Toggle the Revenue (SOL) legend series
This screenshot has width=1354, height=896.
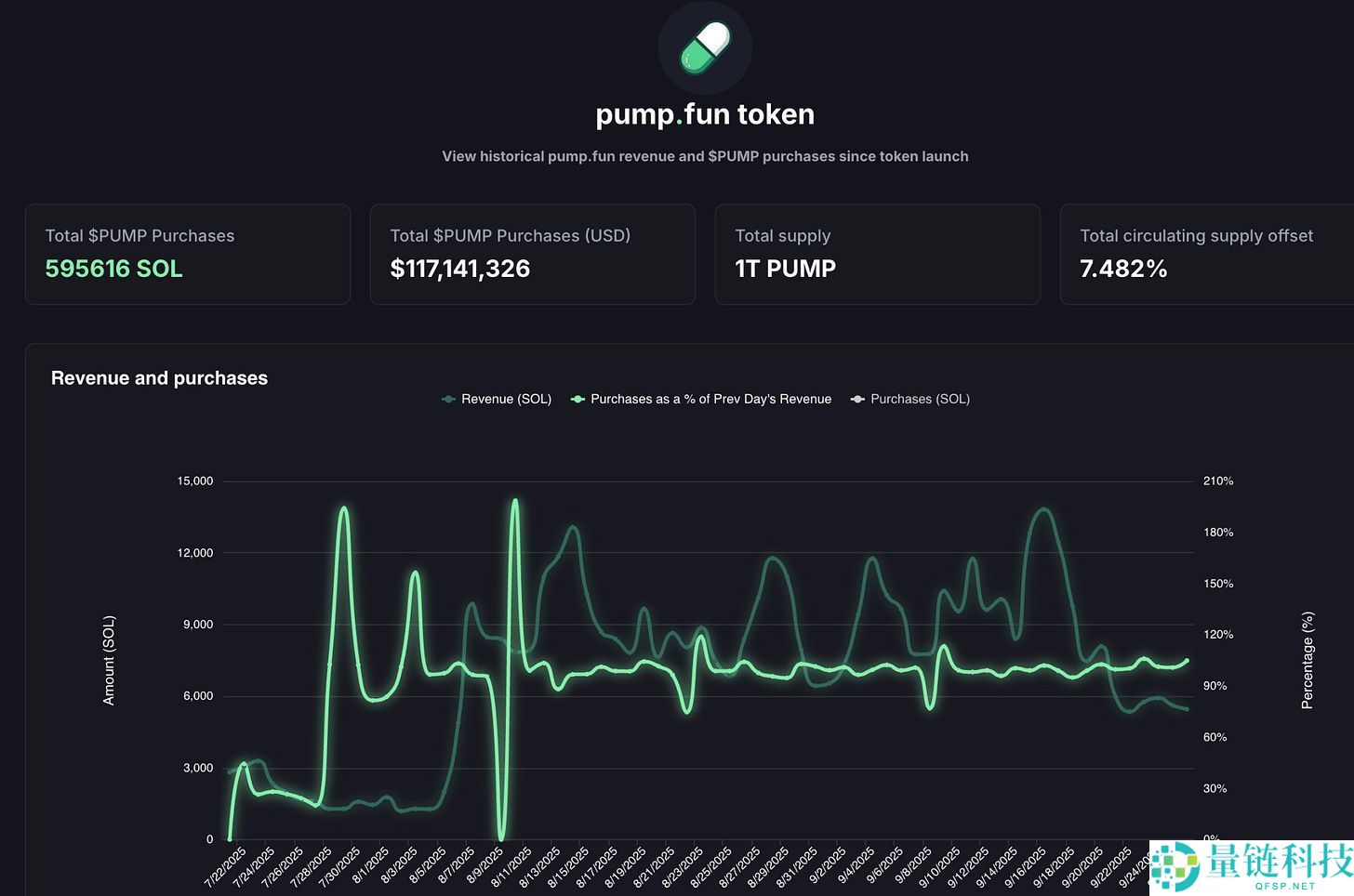(x=497, y=399)
